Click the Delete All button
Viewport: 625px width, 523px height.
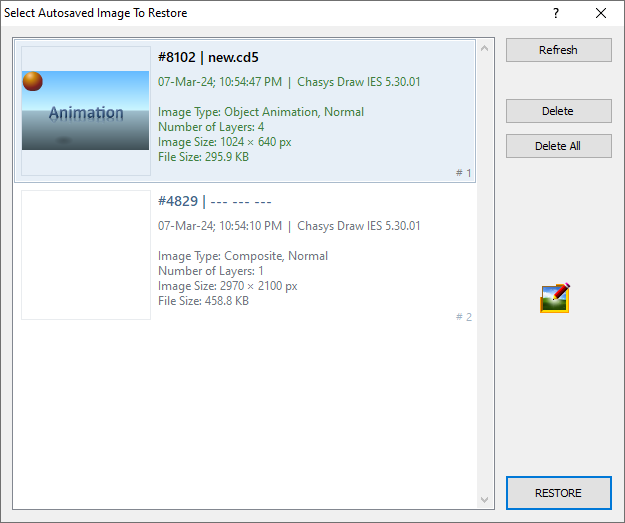[x=558, y=146]
